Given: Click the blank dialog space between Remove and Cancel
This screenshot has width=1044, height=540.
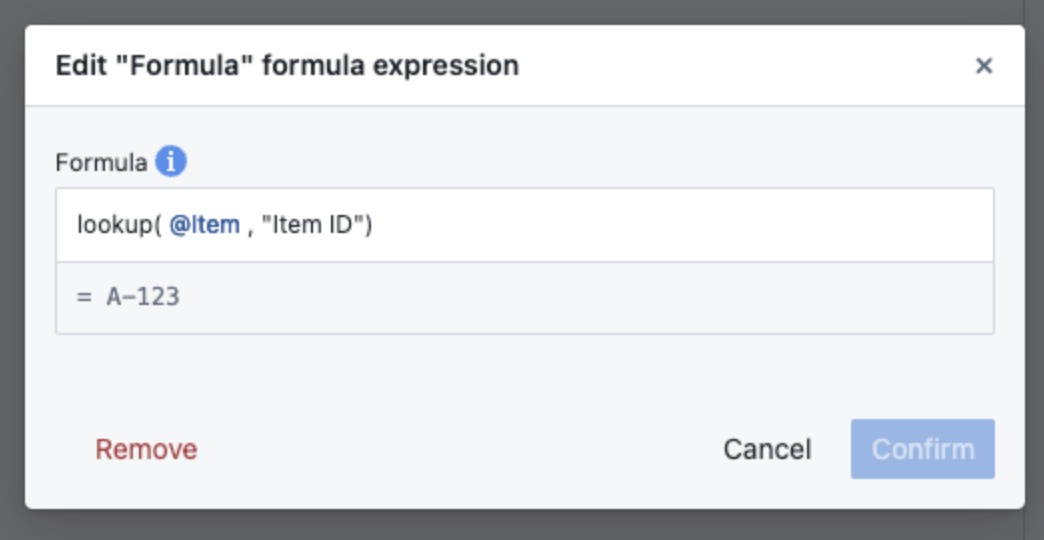Looking at the screenshot, I should 450,449.
